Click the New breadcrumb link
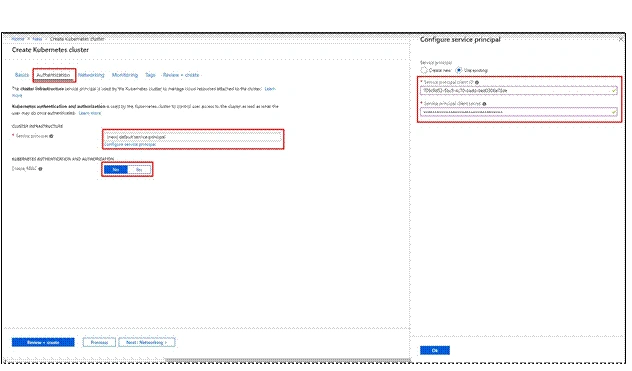Image resolution: width=632 pixels, height=371 pixels. 37,39
